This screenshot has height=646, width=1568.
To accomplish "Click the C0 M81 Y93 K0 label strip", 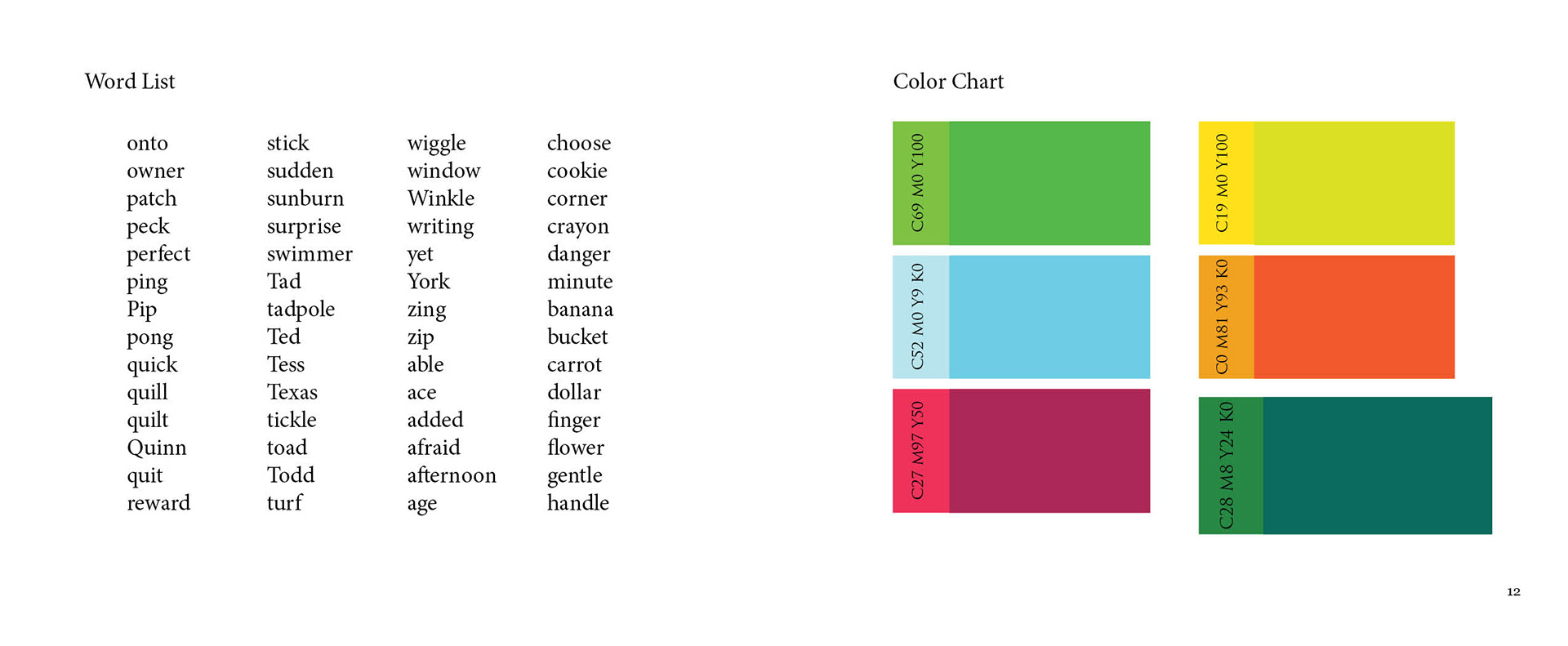I will (1226, 317).
